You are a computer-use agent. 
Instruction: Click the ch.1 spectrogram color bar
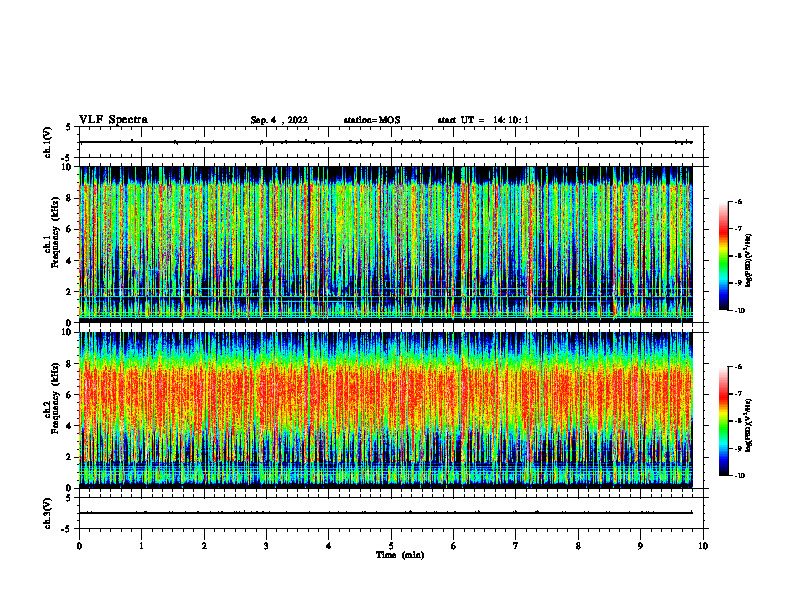coord(723,256)
